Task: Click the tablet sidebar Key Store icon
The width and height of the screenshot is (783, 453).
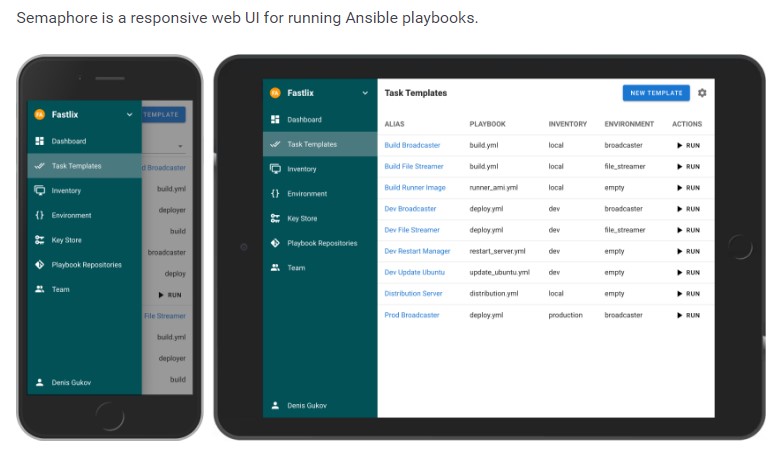Action: [x=275, y=218]
